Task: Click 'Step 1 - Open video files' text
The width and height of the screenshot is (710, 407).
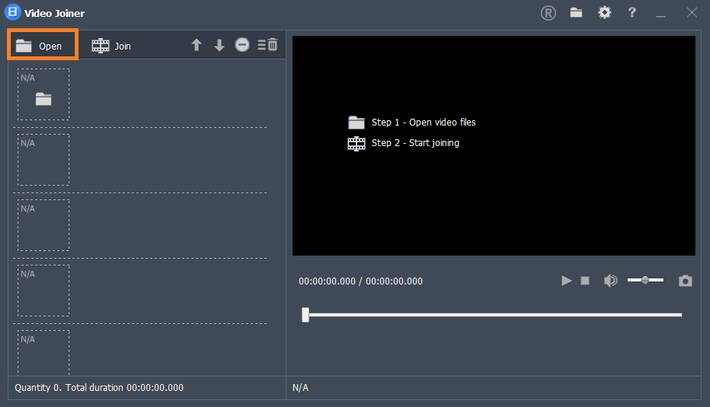Action: (423, 122)
